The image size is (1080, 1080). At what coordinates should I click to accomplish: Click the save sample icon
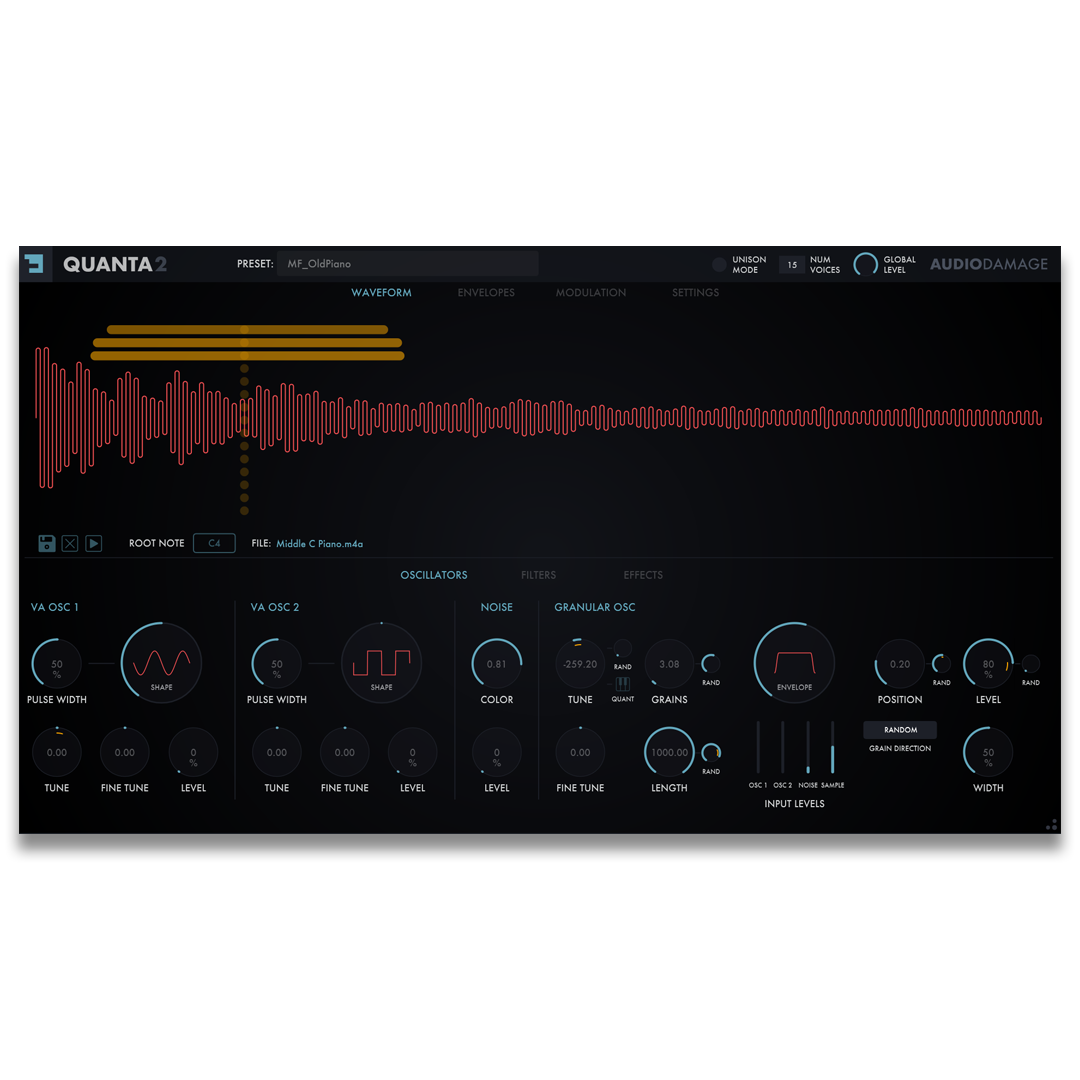[46, 543]
